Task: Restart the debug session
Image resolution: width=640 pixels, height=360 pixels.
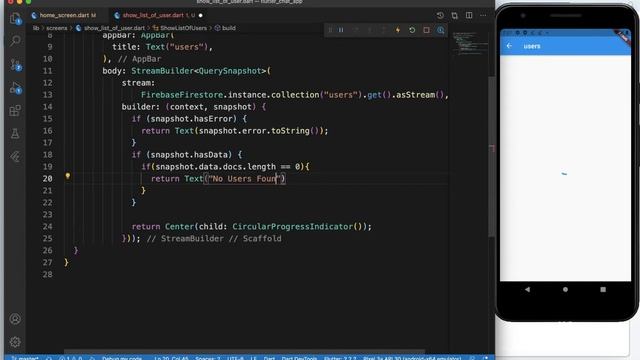Action: [412, 30]
